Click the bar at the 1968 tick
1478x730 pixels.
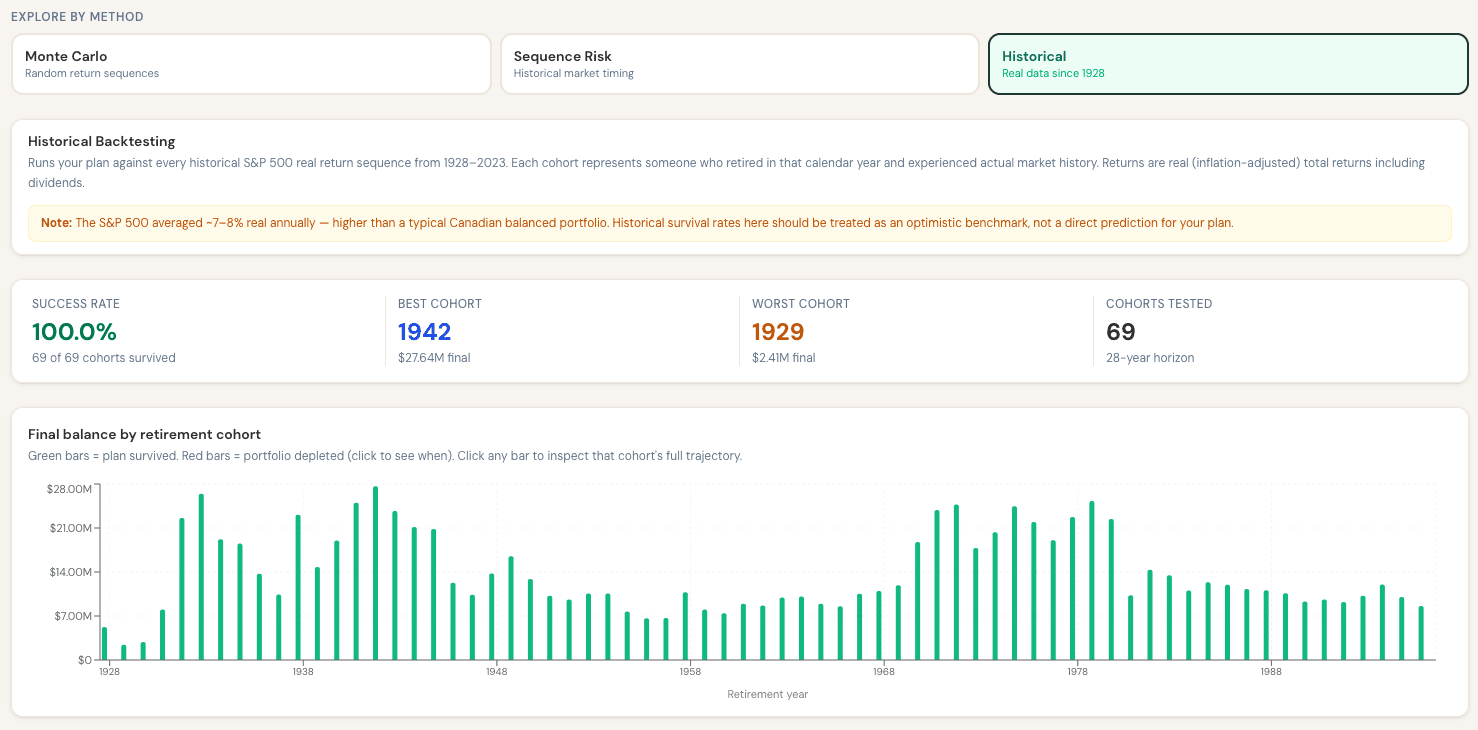pos(879,626)
